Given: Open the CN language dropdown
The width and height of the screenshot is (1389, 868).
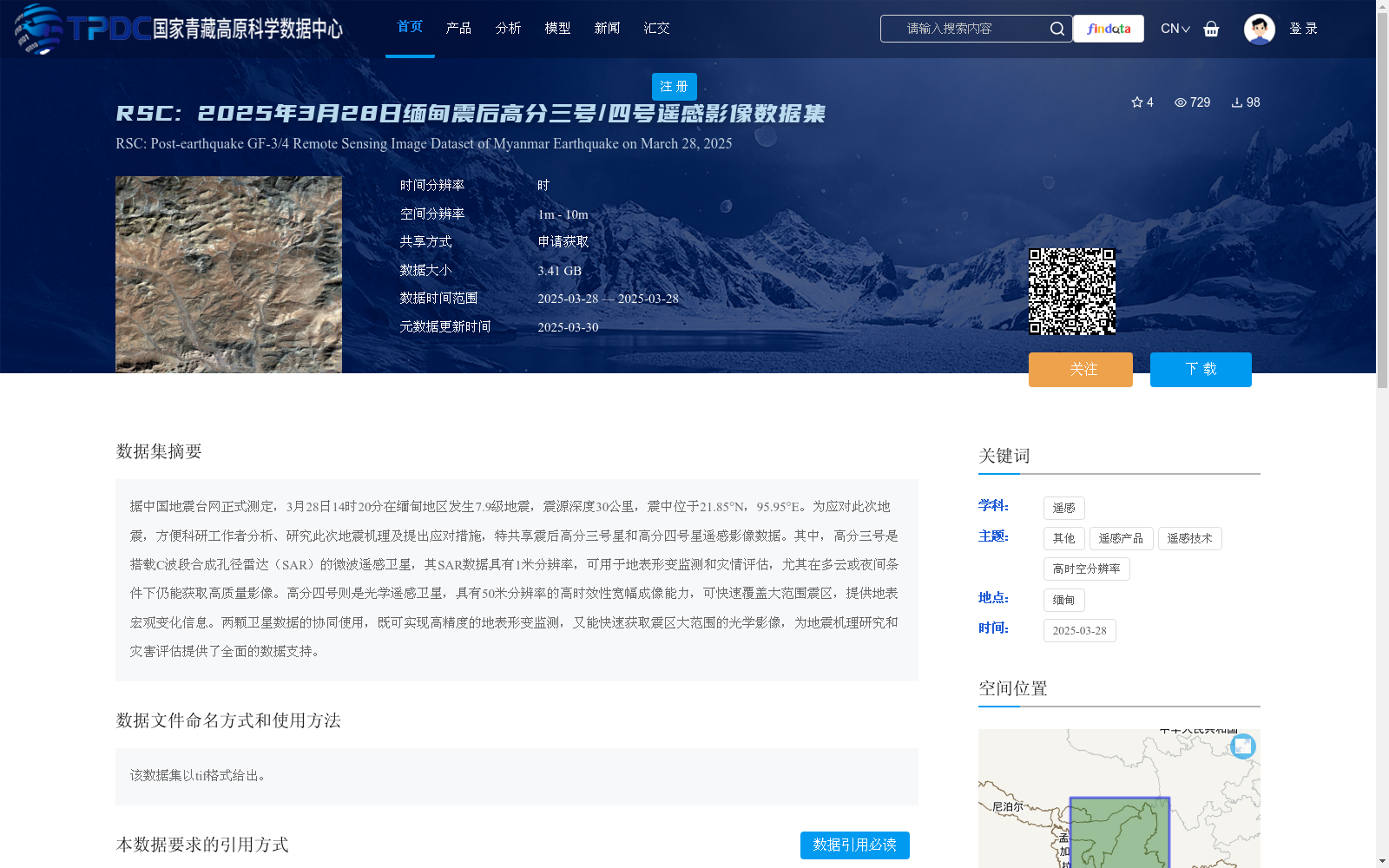Looking at the screenshot, I should pyautogui.click(x=1175, y=29).
